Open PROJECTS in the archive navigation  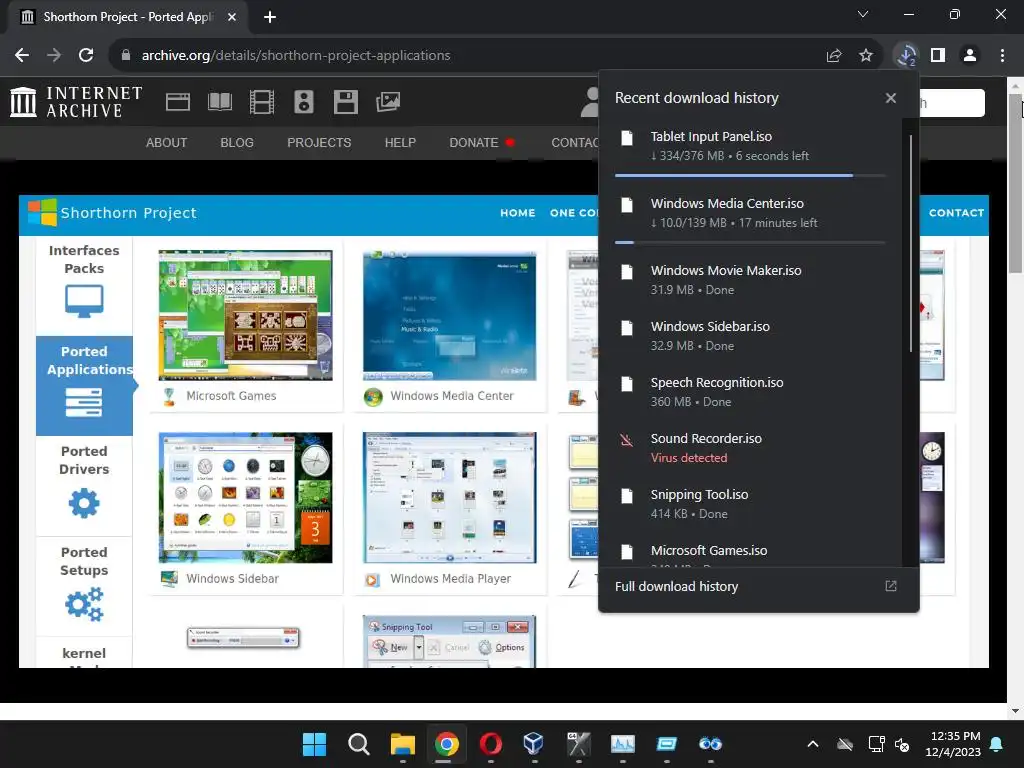pos(319,142)
